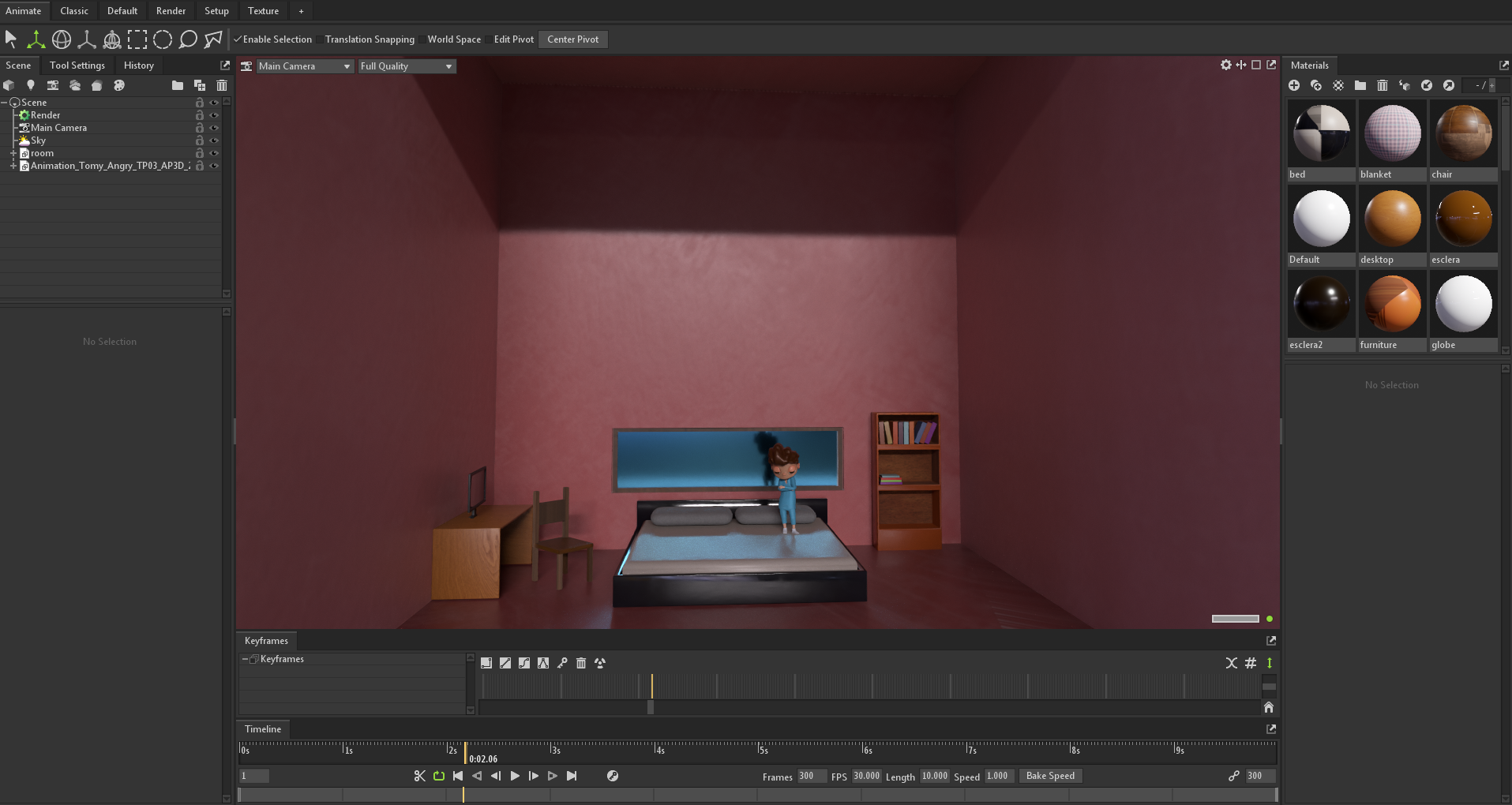Lock the Sky object
1512x805 pixels.
click(x=200, y=140)
